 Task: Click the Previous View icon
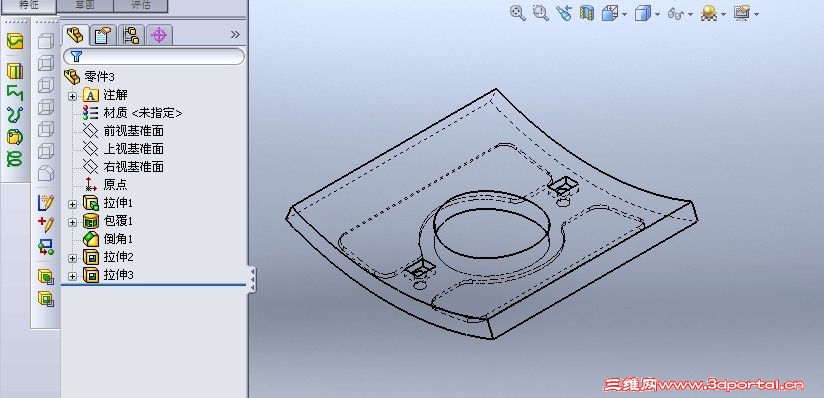point(564,13)
